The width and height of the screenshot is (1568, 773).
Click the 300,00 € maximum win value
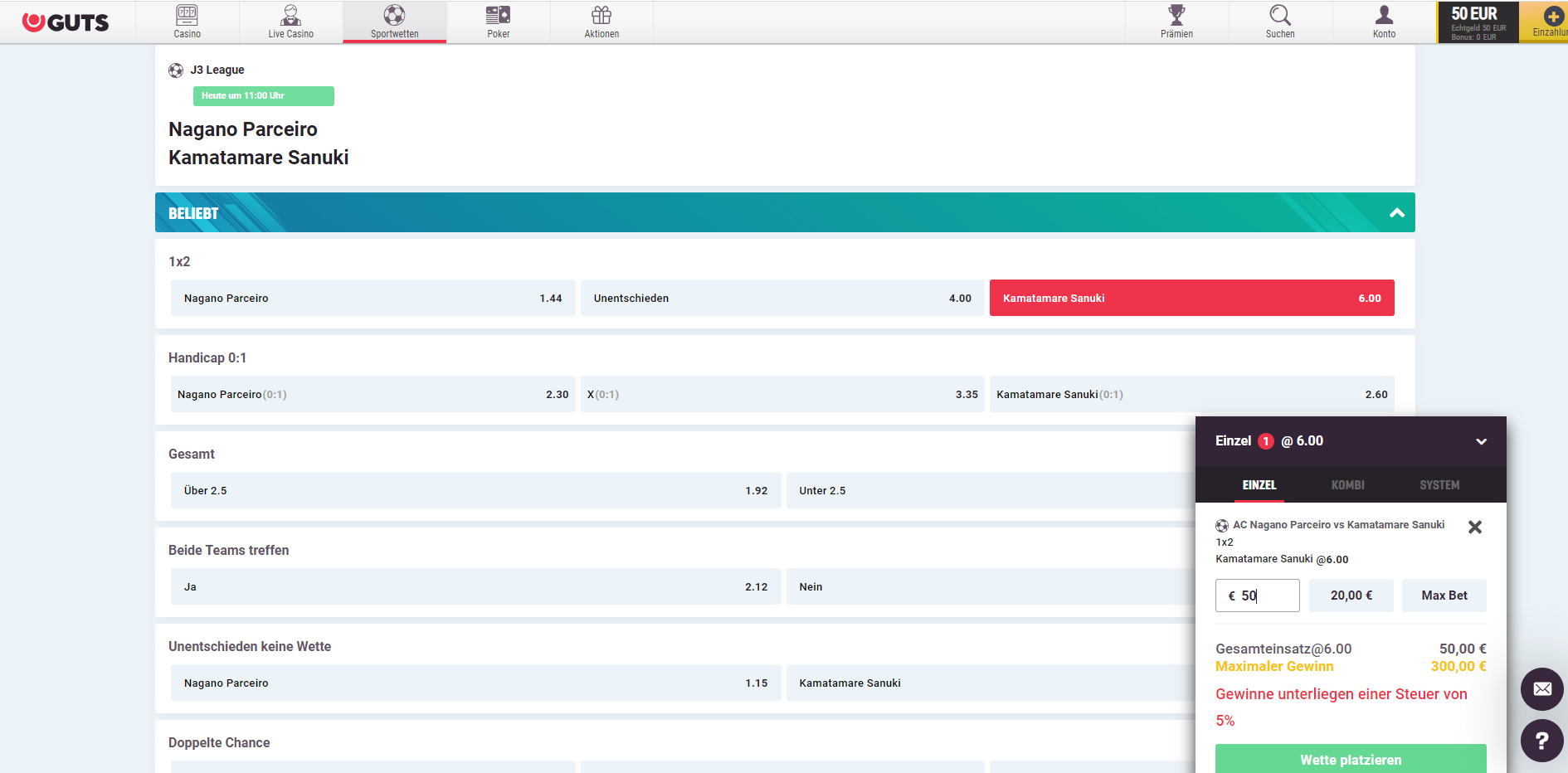(x=1458, y=666)
